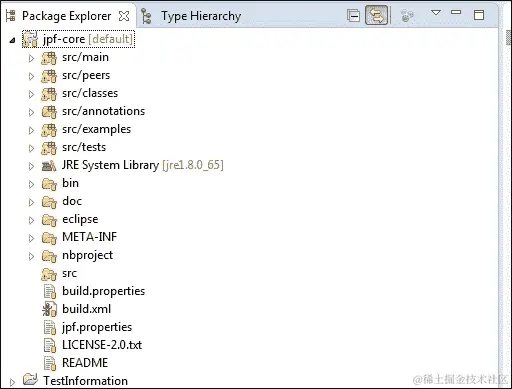Click the src/classes package folder icon

coord(49,94)
